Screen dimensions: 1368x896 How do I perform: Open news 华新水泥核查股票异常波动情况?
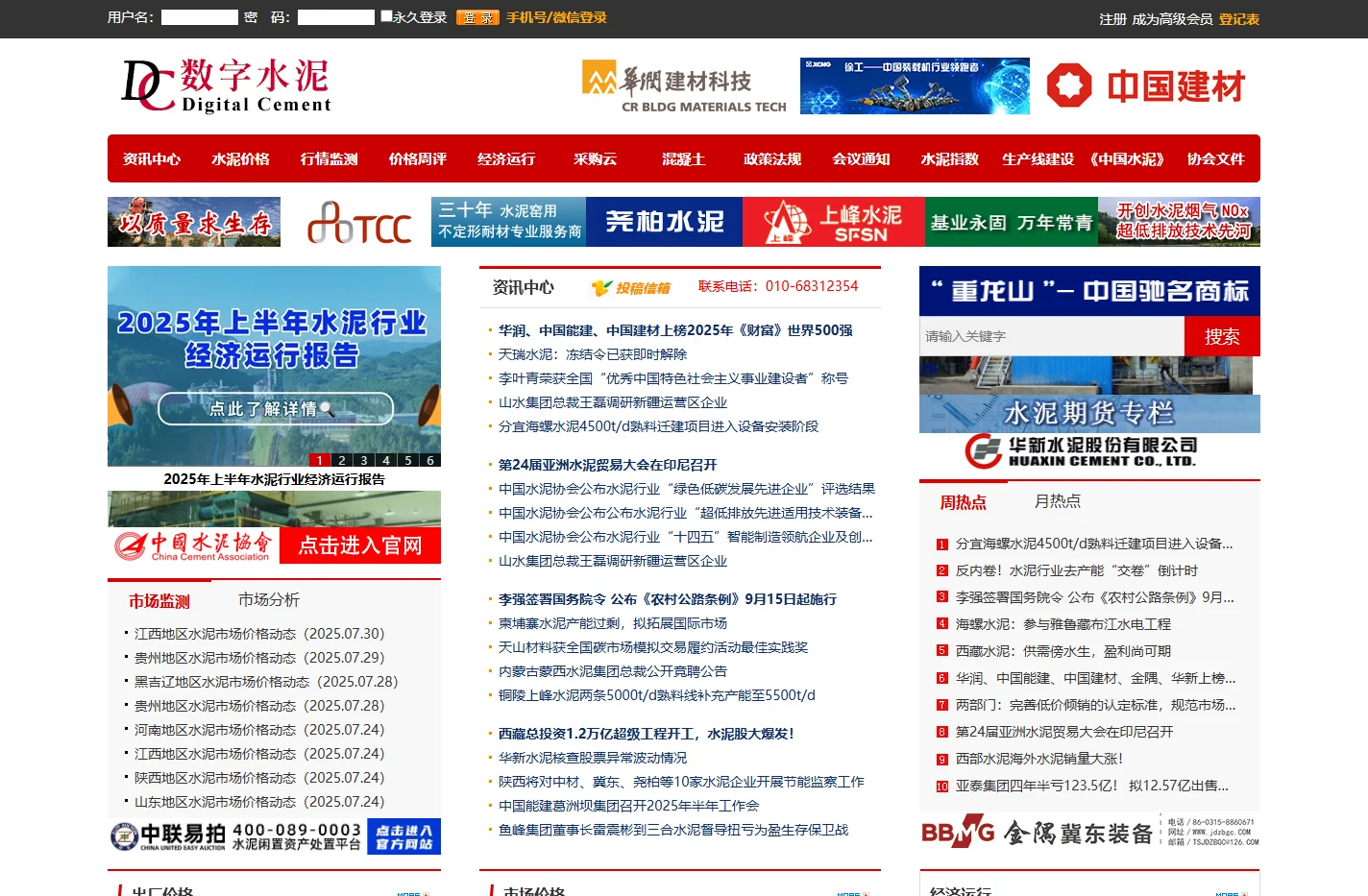pos(593,758)
